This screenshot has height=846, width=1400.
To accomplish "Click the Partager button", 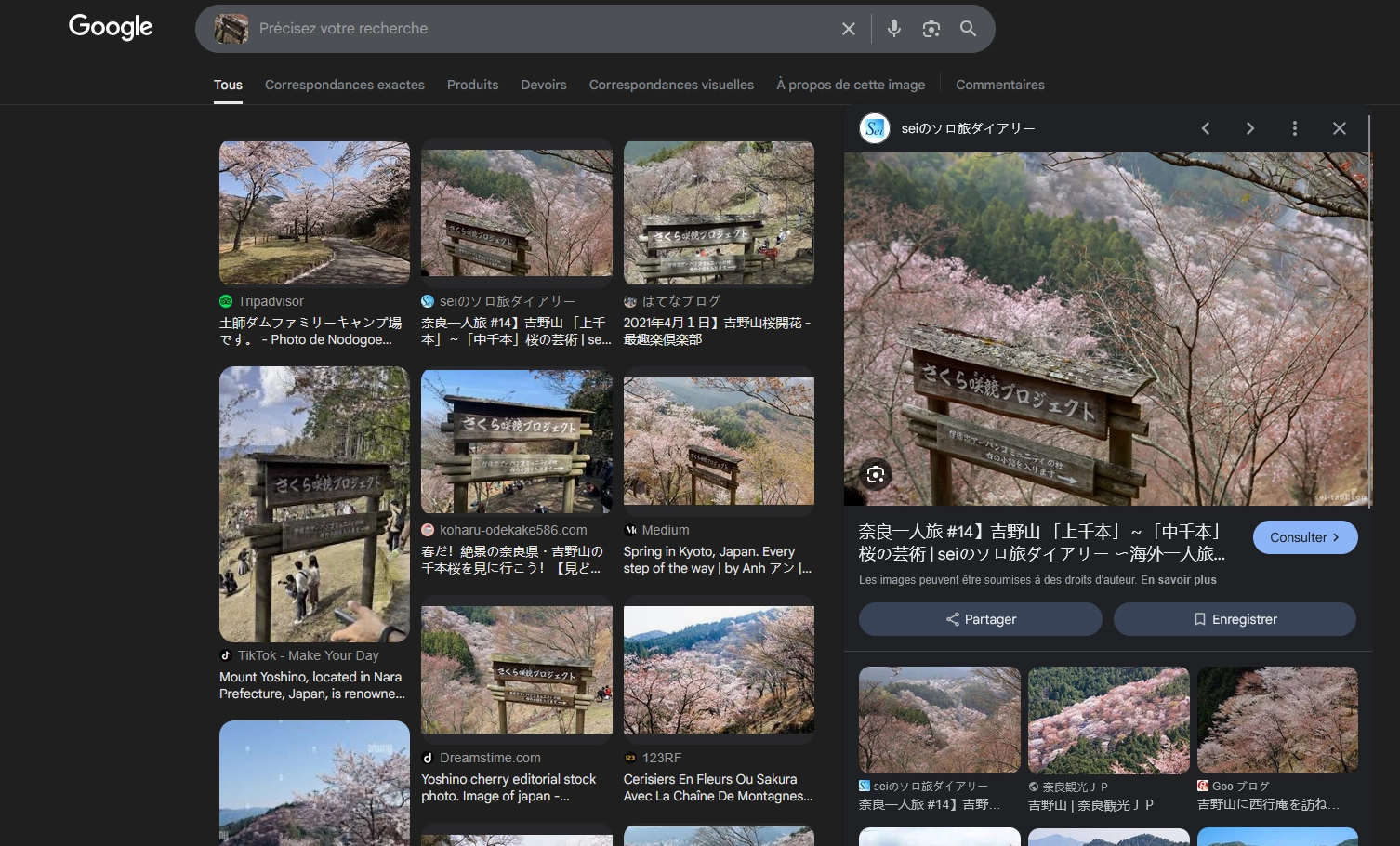I will click(x=980, y=619).
